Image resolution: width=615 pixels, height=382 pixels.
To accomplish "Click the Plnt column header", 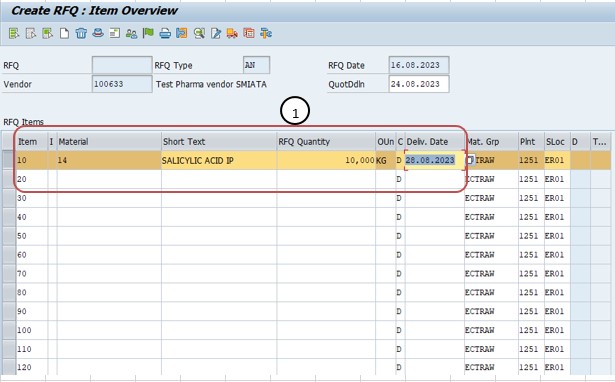I will (531, 142).
